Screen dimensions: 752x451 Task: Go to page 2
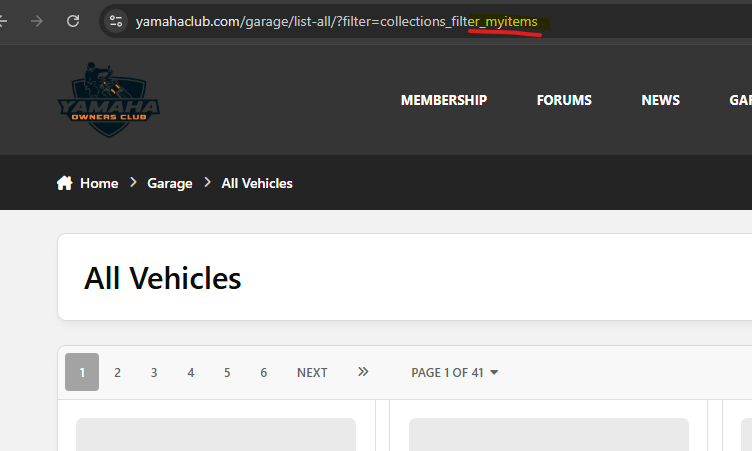point(118,373)
